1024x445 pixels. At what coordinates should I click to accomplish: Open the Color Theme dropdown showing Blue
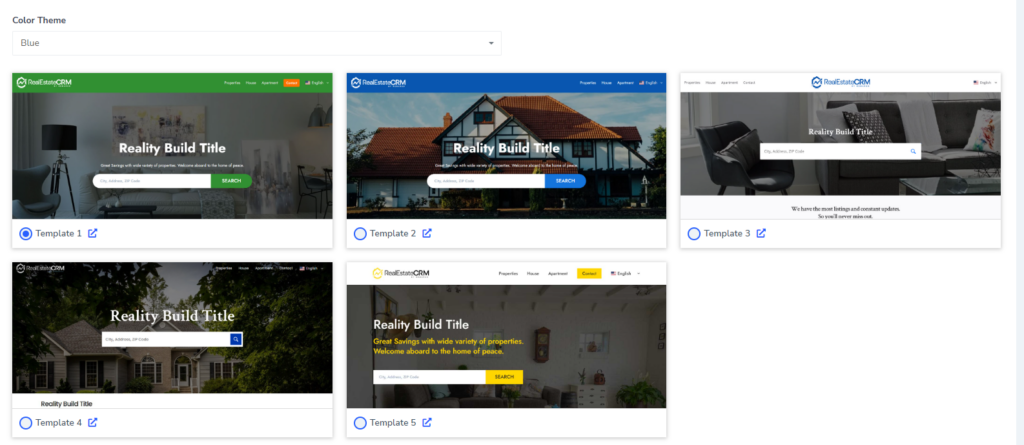coord(256,43)
